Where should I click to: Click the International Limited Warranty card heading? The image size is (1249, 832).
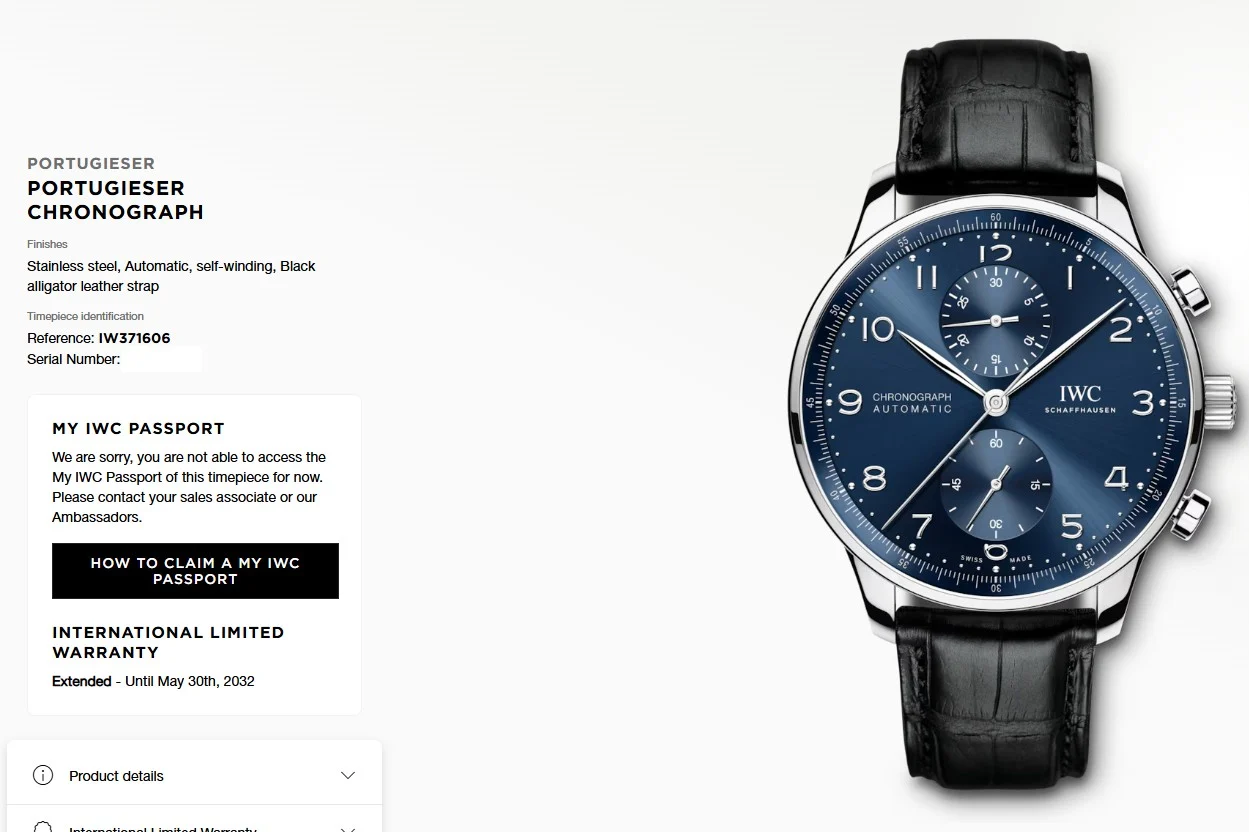[168, 642]
